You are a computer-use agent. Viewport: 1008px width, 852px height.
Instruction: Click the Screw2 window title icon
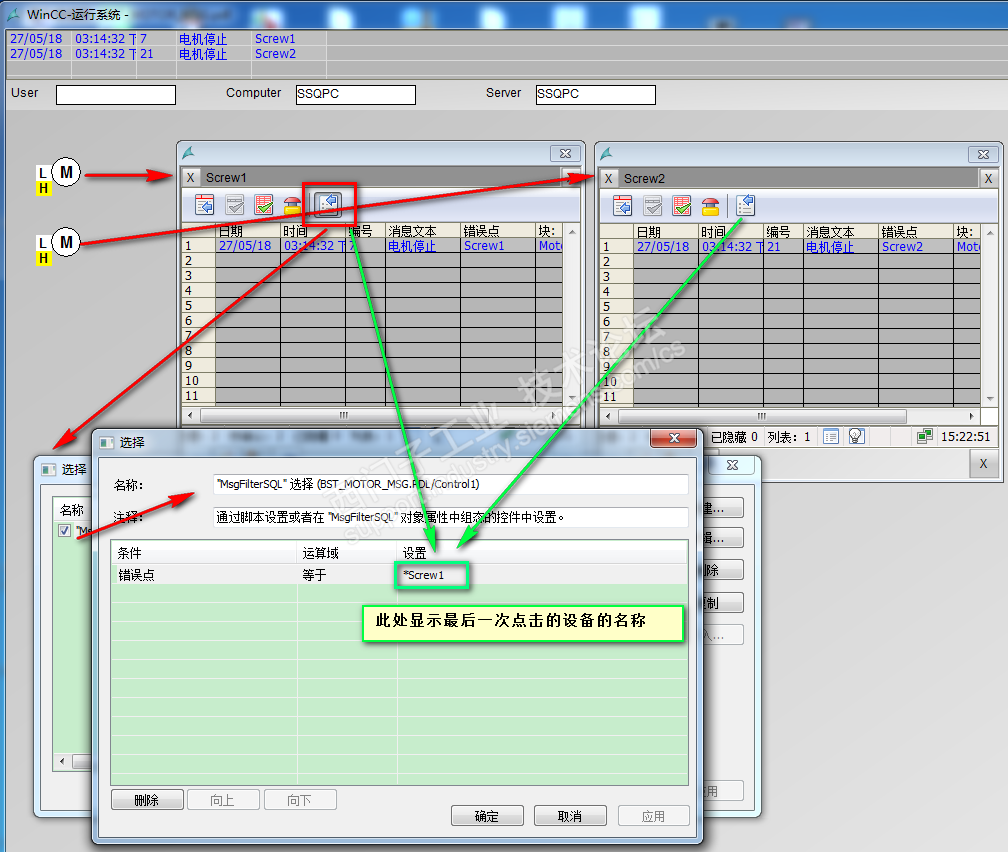[606, 154]
